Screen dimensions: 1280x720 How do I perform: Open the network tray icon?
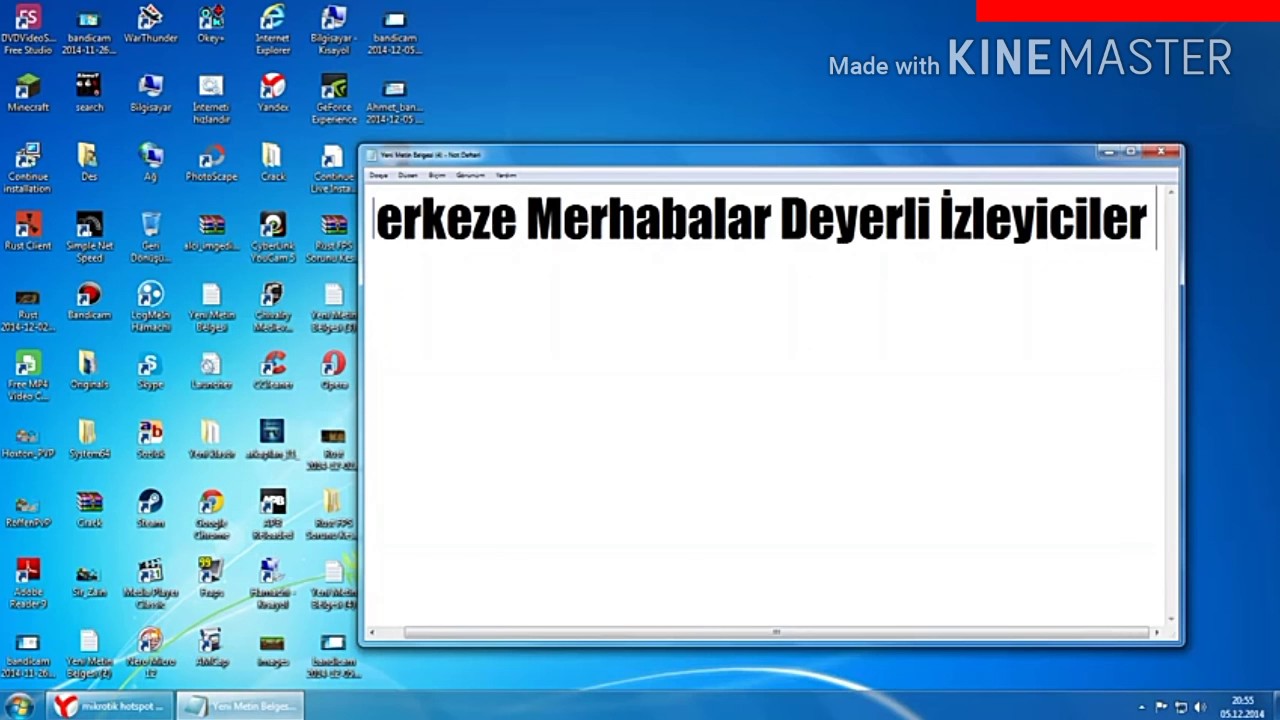(x=1181, y=707)
